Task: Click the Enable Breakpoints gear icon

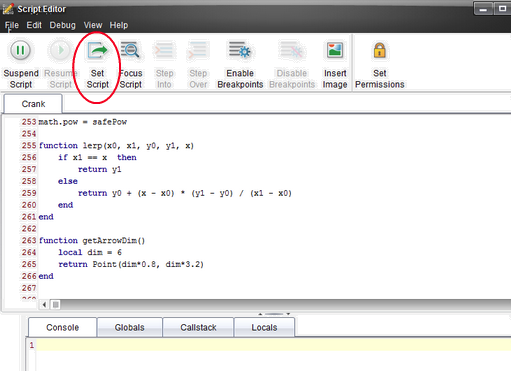Action: tap(240, 50)
